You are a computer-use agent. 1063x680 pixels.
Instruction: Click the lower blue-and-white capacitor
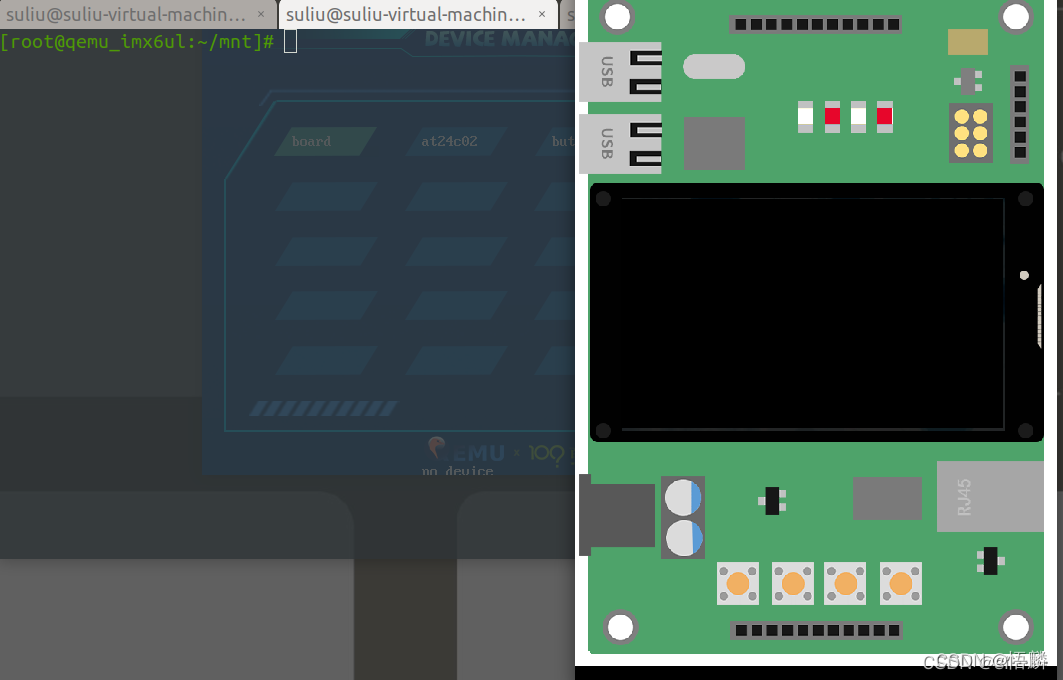683,538
